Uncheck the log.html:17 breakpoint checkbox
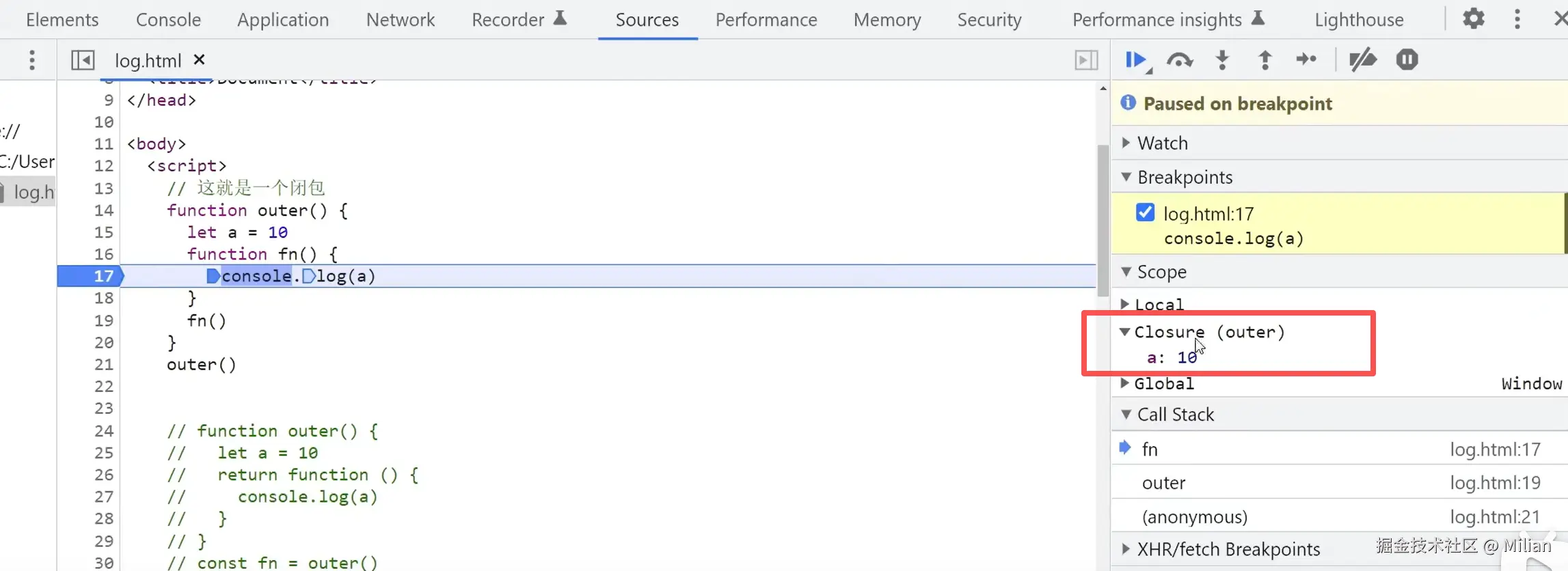1568x571 pixels. pos(1145,212)
